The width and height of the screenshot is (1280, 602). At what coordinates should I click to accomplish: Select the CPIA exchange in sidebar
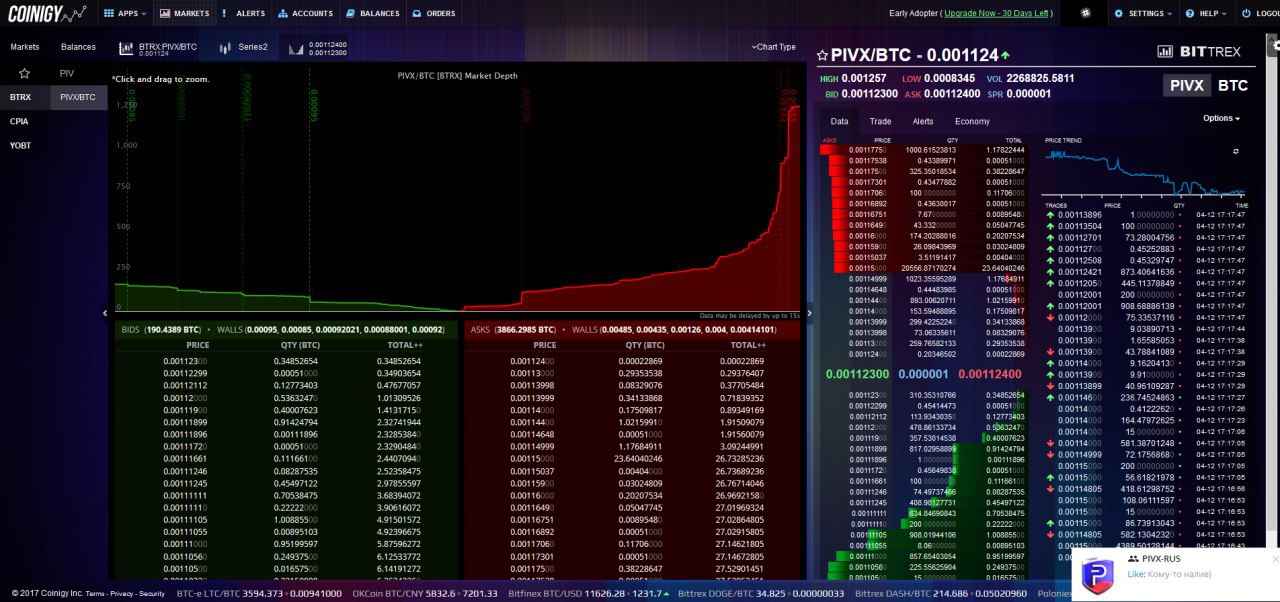pos(19,121)
